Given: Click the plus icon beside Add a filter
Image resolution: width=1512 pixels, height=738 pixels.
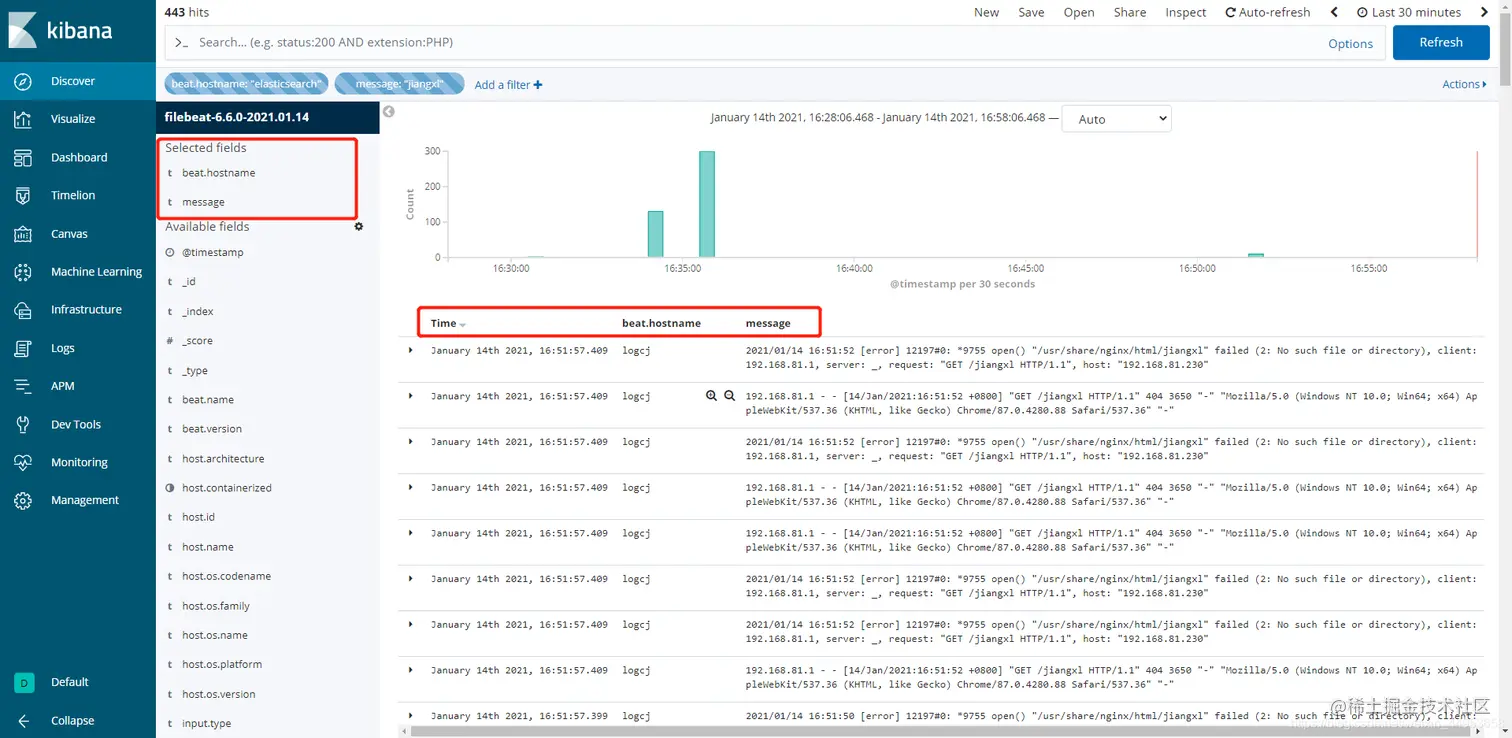Looking at the screenshot, I should [x=538, y=85].
